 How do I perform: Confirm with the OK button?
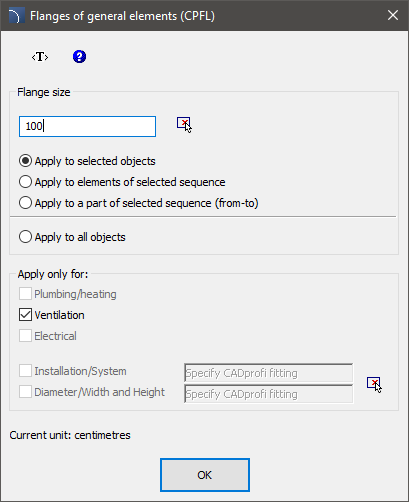[x=205, y=475]
